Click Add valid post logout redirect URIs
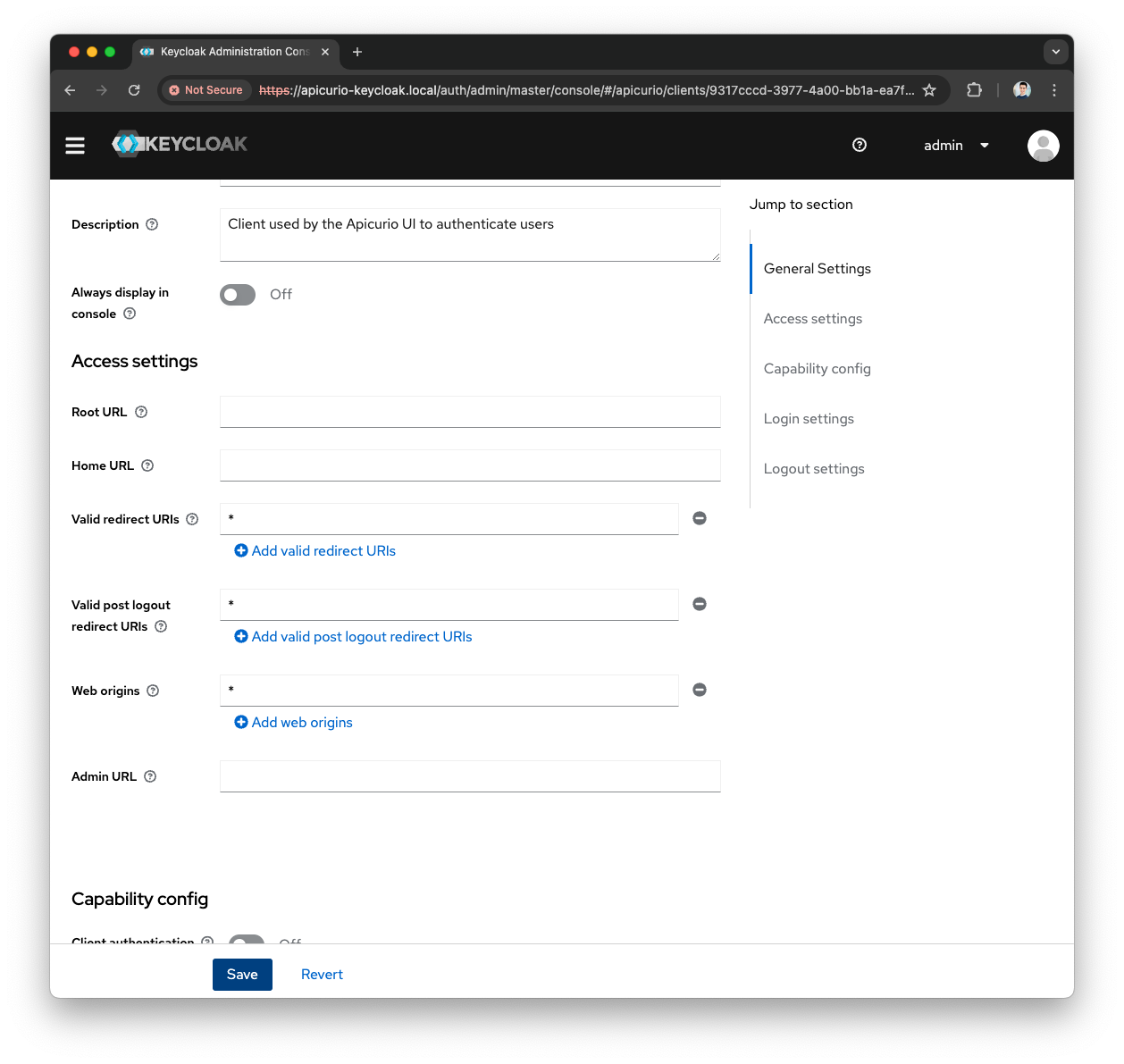Viewport: 1124px width, 1064px height. tap(353, 636)
